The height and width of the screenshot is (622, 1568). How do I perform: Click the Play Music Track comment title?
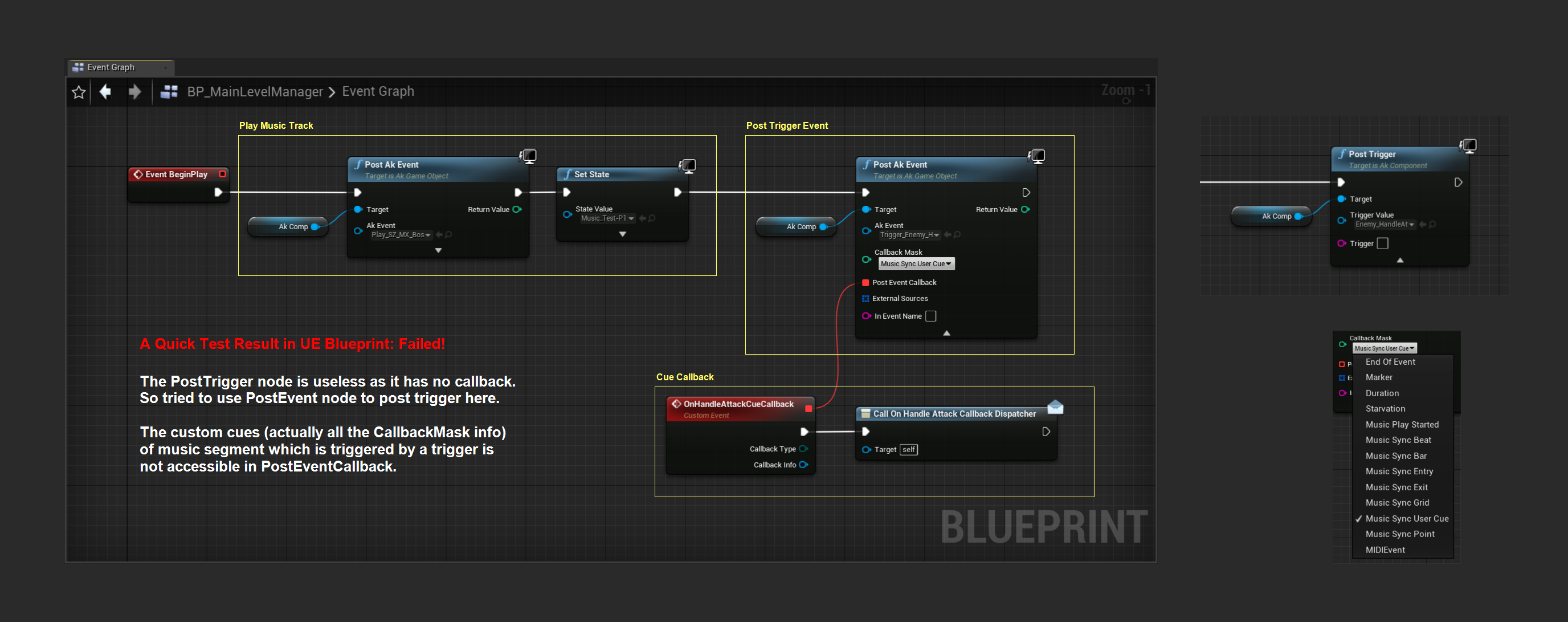click(276, 125)
